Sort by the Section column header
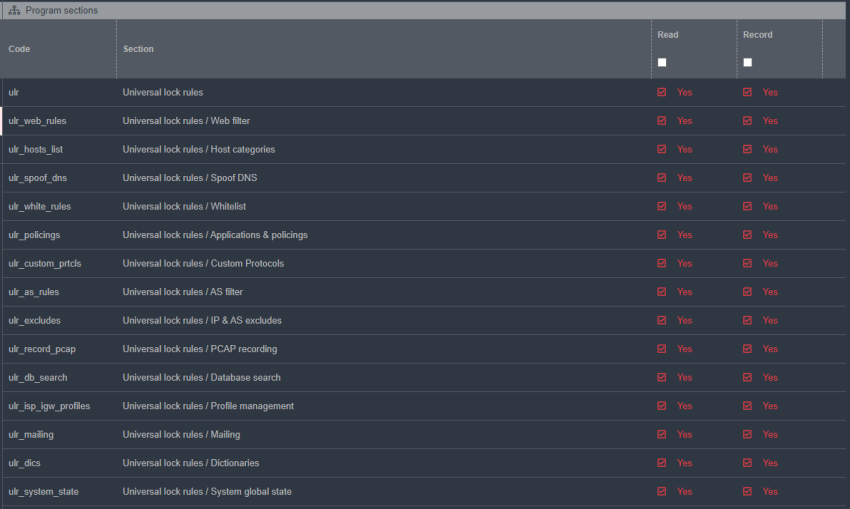The image size is (850, 509). (138, 49)
